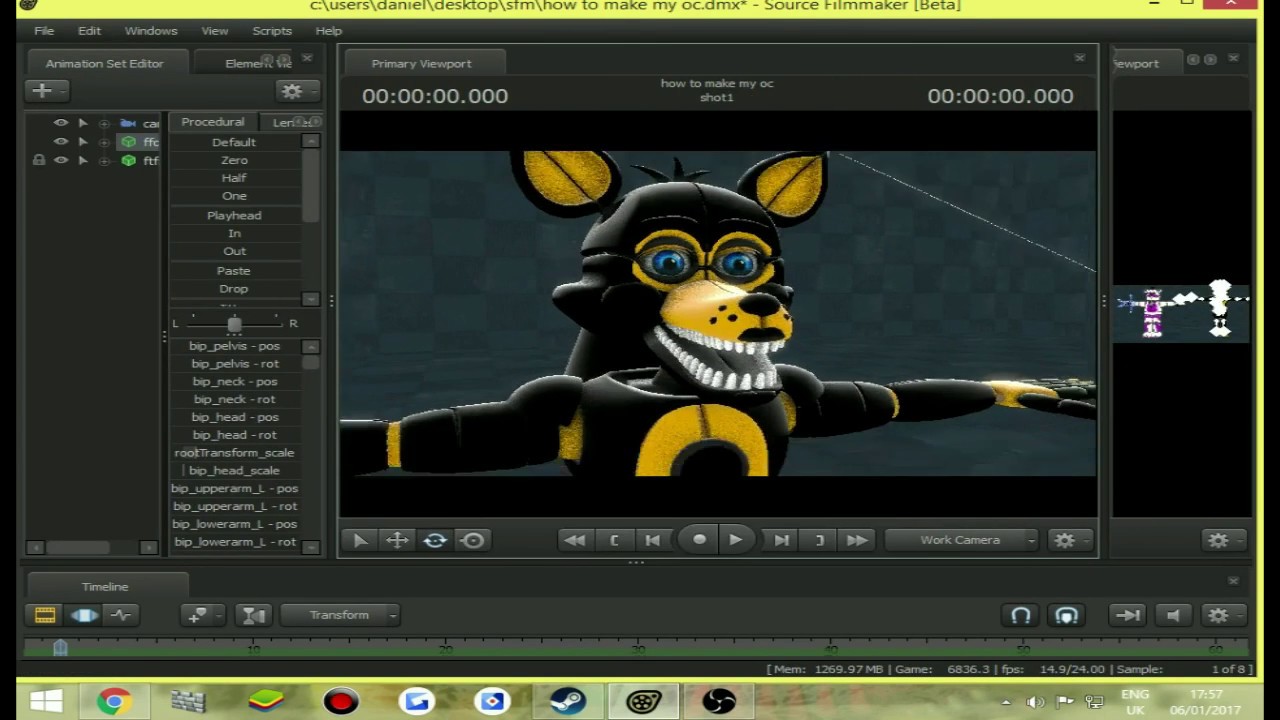This screenshot has height=720, width=1280.
Task: Apply the Drop procedural preset
Action: tap(234, 289)
